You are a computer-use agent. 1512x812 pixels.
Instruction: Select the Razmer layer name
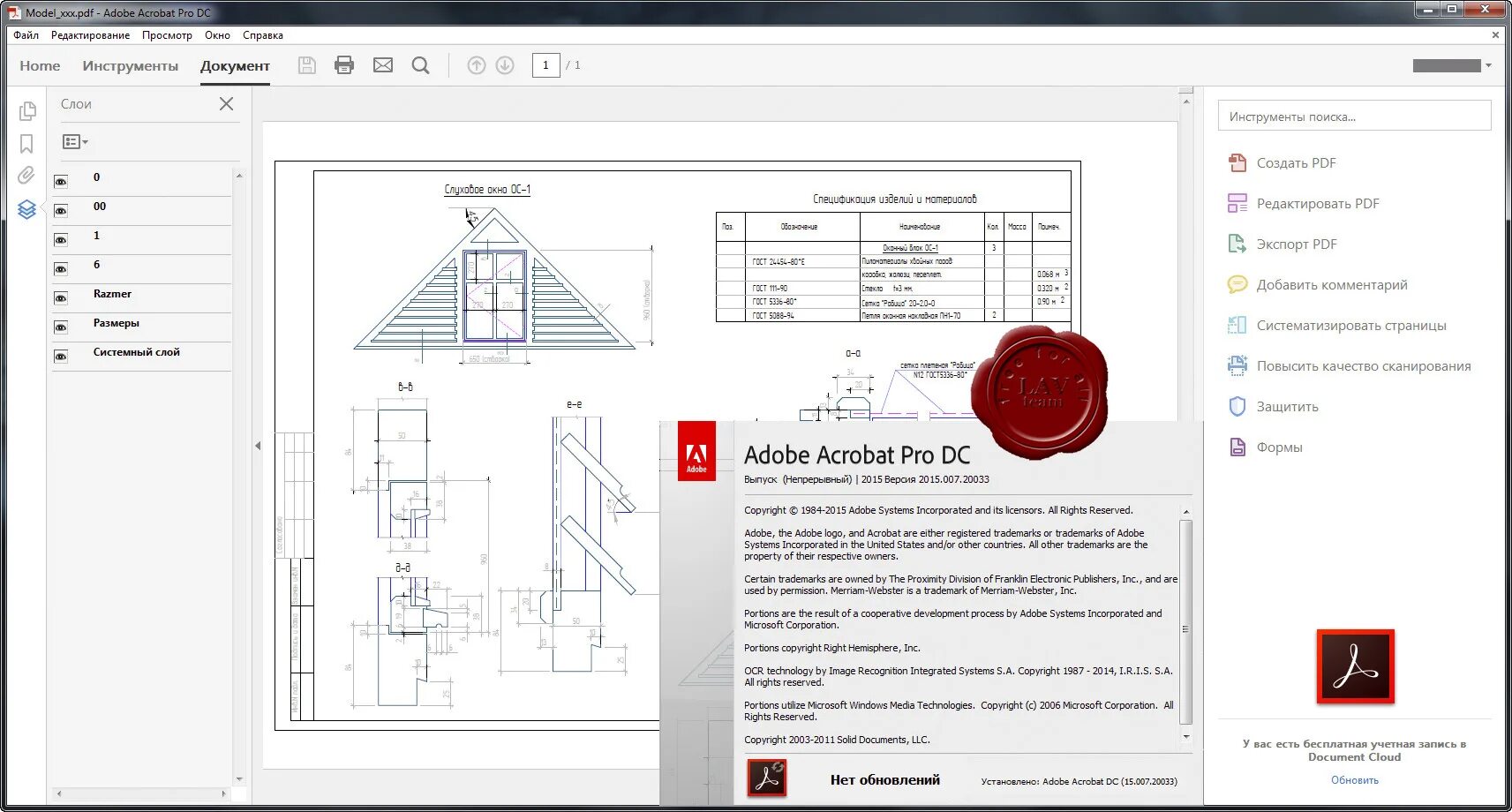click(x=112, y=294)
